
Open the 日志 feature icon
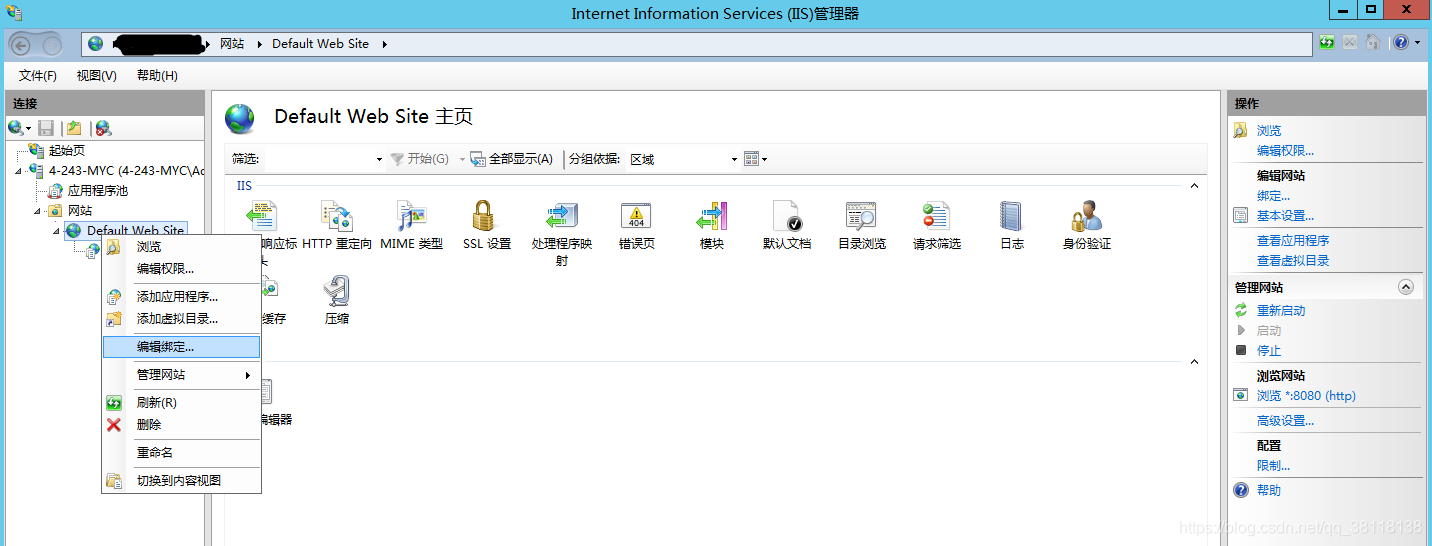coord(1011,216)
